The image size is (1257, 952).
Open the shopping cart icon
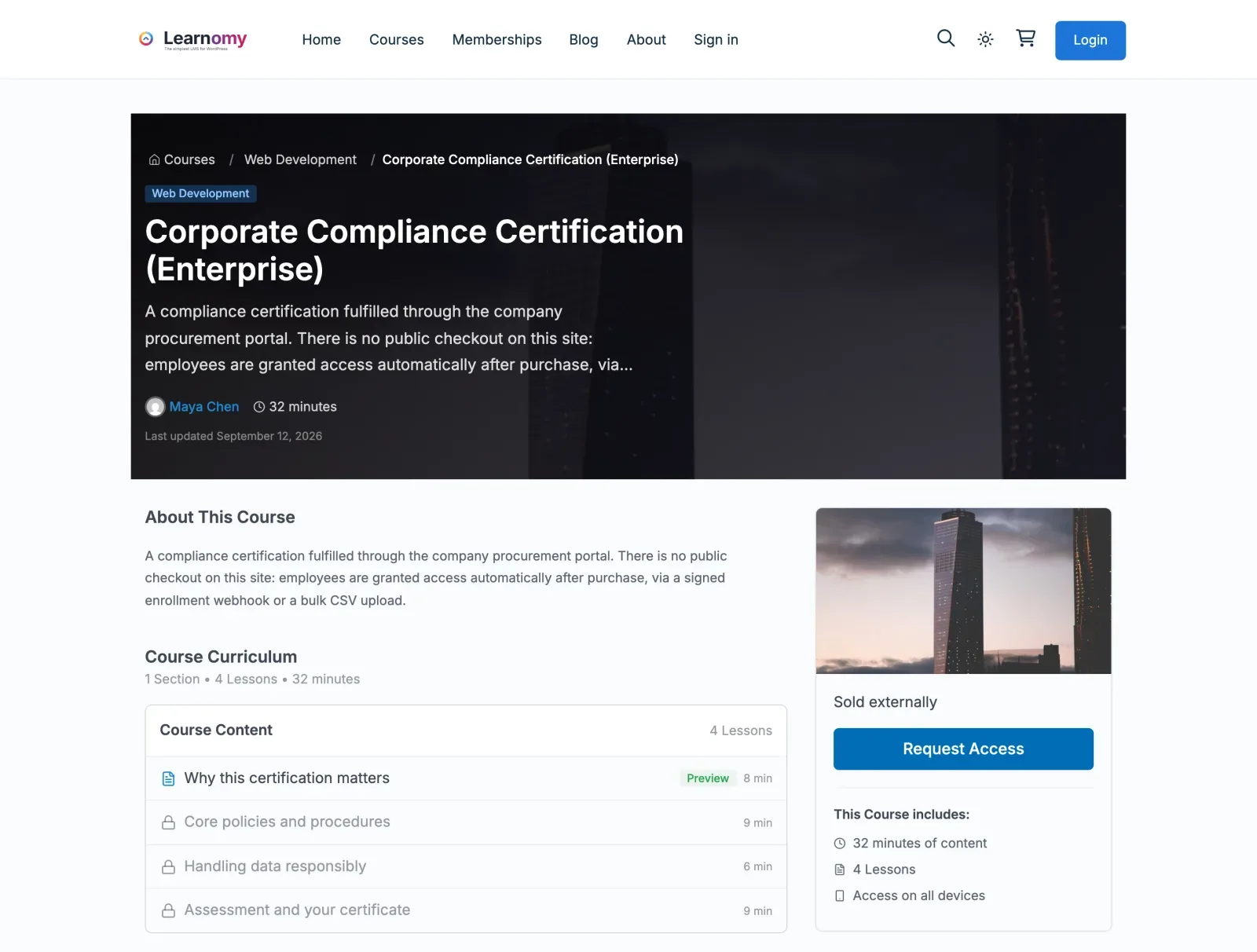[1025, 38]
